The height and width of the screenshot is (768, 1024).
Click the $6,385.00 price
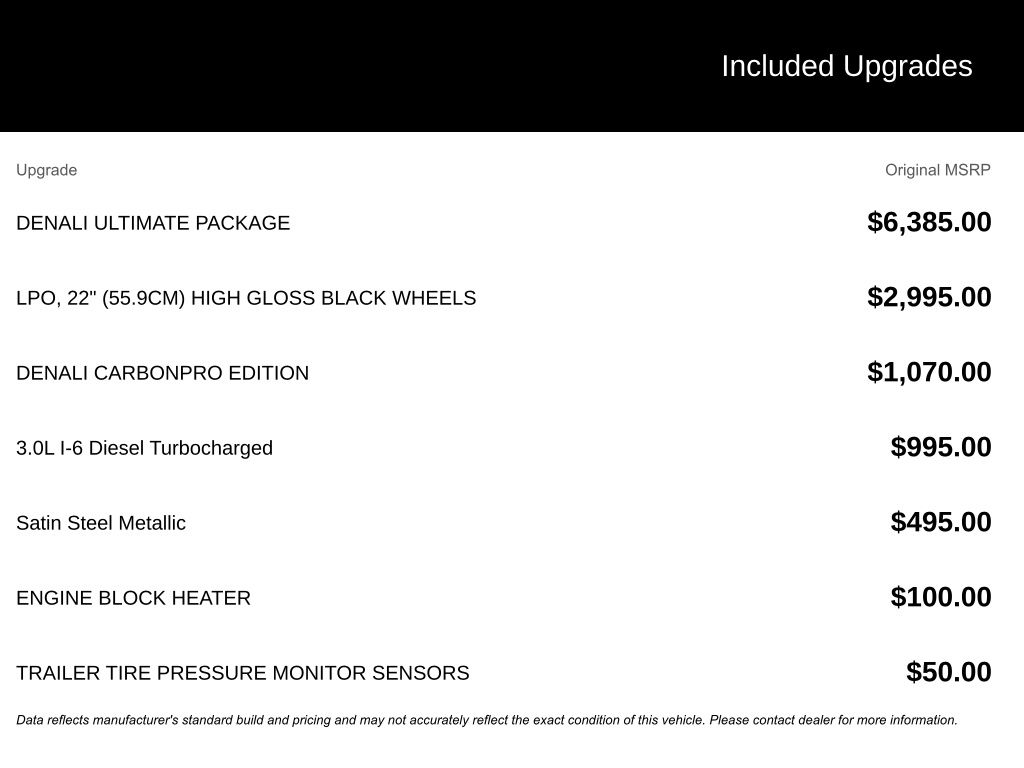[929, 222]
